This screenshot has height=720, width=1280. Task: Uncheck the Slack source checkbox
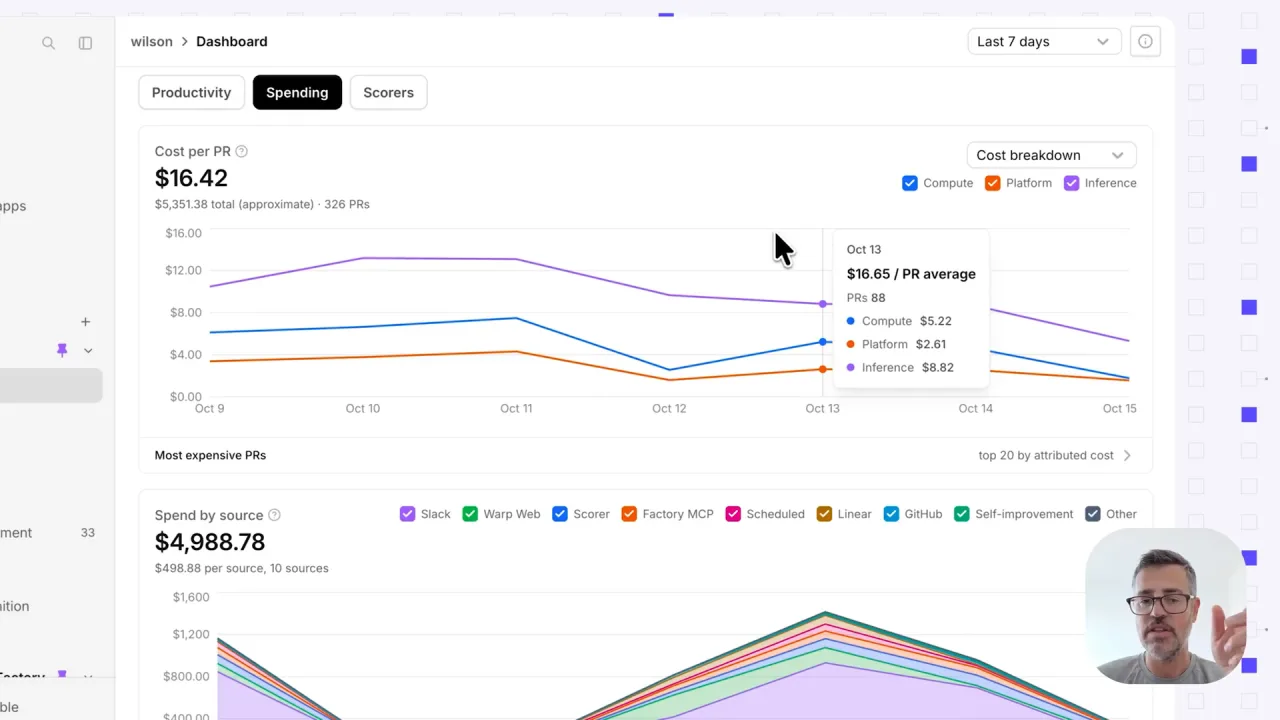[x=407, y=514]
